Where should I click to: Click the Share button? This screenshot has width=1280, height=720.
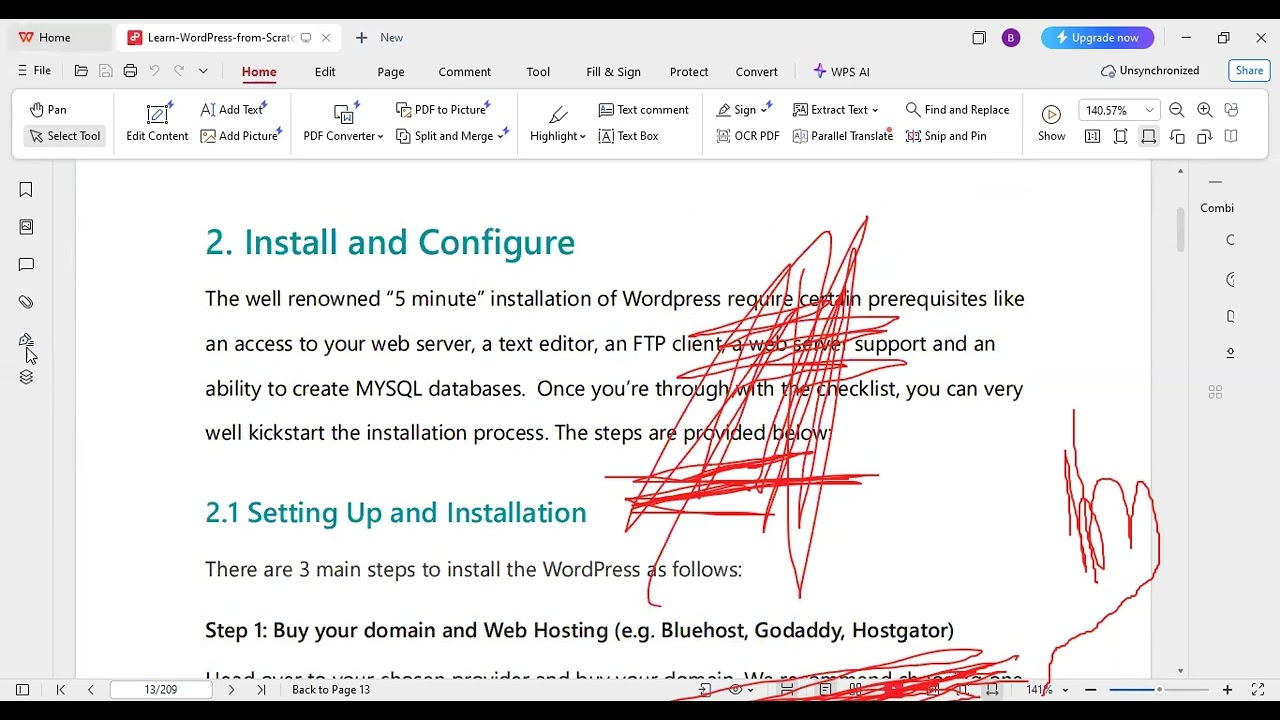coord(1249,71)
